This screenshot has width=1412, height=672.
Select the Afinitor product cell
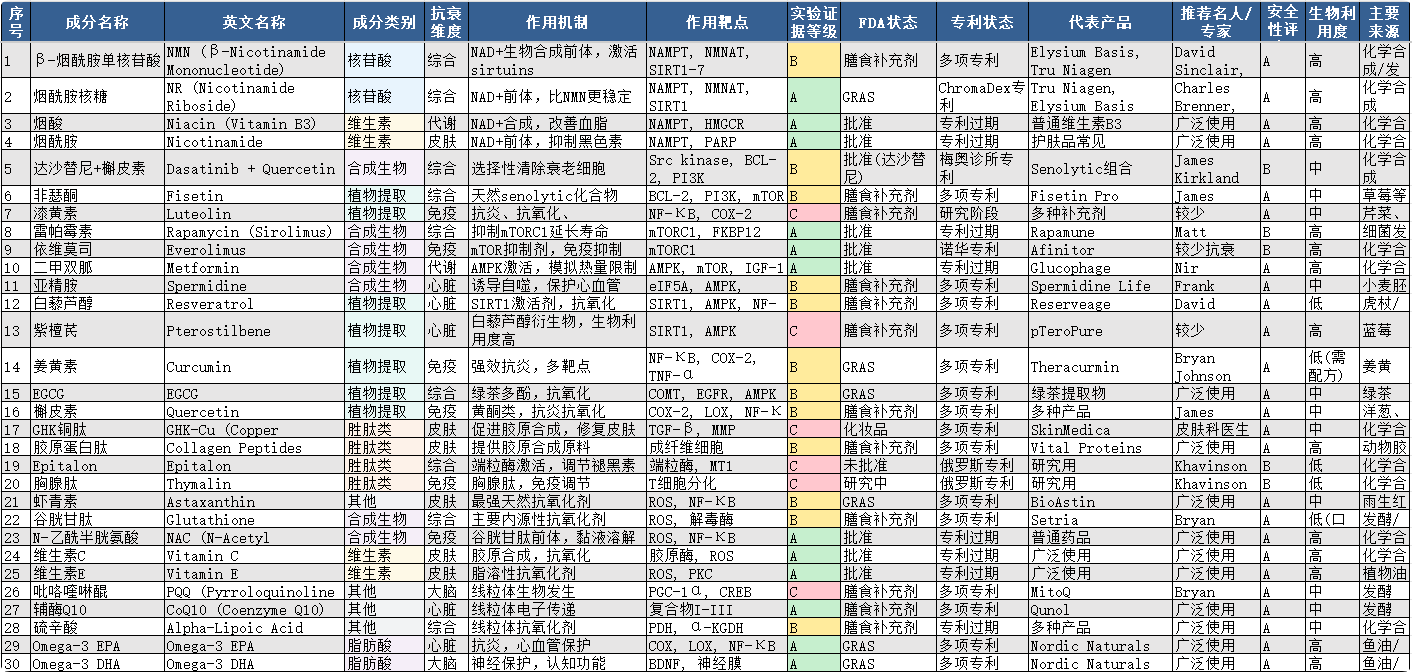[x=1100, y=249]
